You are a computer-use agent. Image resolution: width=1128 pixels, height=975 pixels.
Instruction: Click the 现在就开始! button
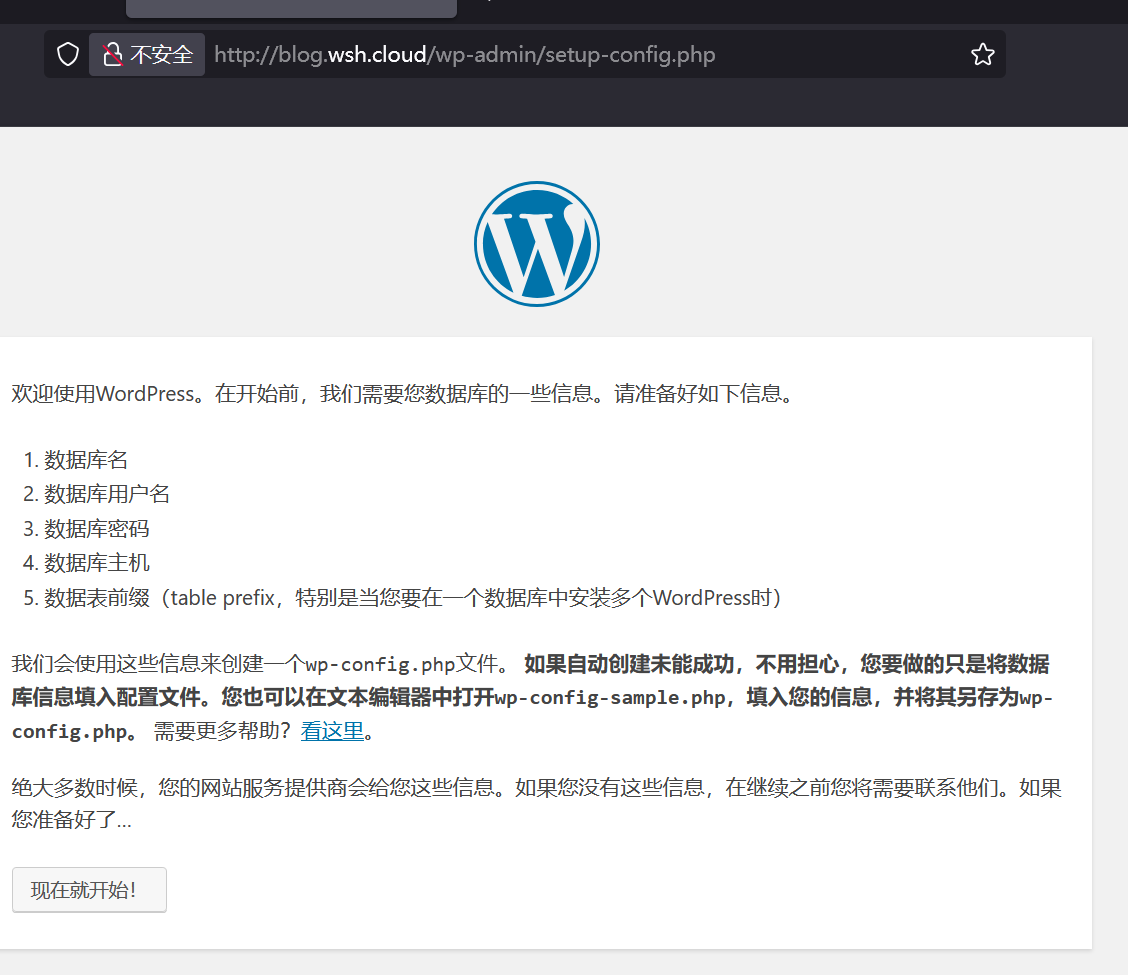click(x=89, y=890)
